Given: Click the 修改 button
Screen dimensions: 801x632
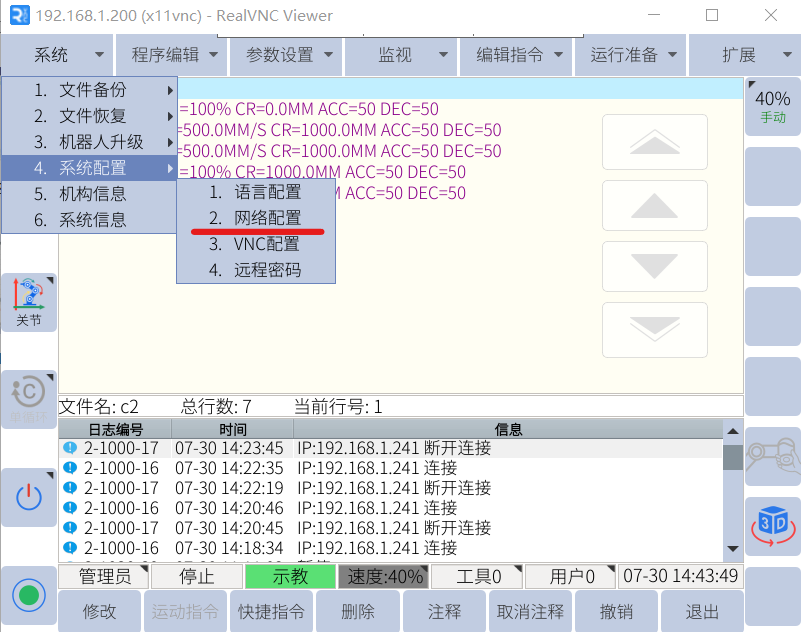Looking at the screenshot, I should pyautogui.click(x=99, y=611).
